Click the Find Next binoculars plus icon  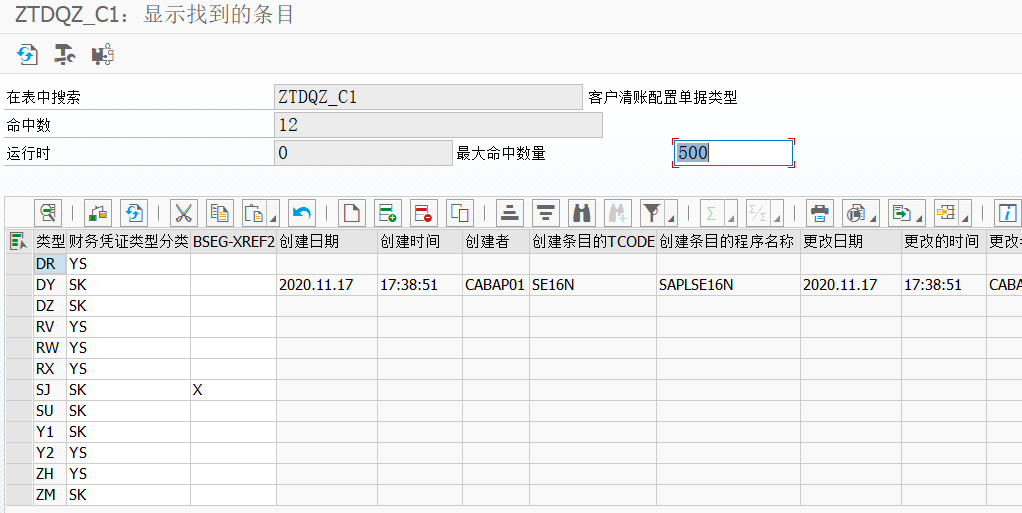[618, 213]
